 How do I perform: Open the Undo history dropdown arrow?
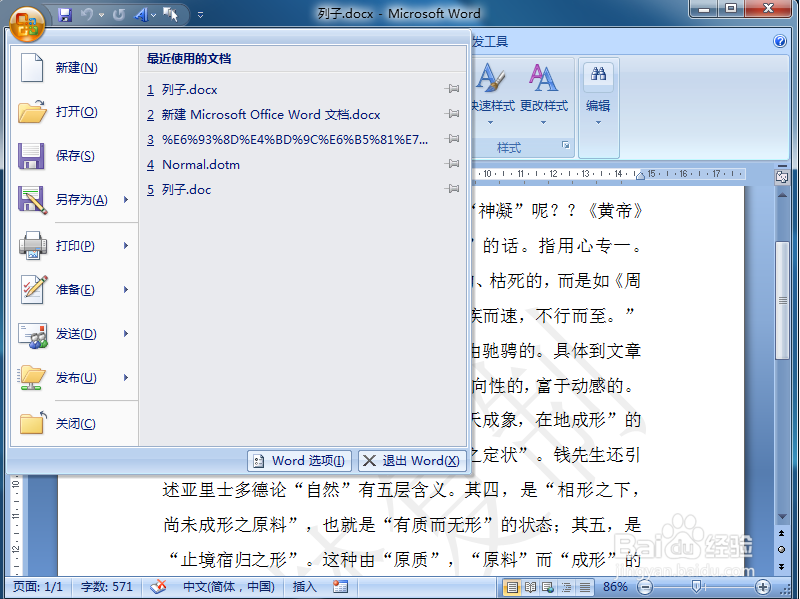(x=102, y=15)
